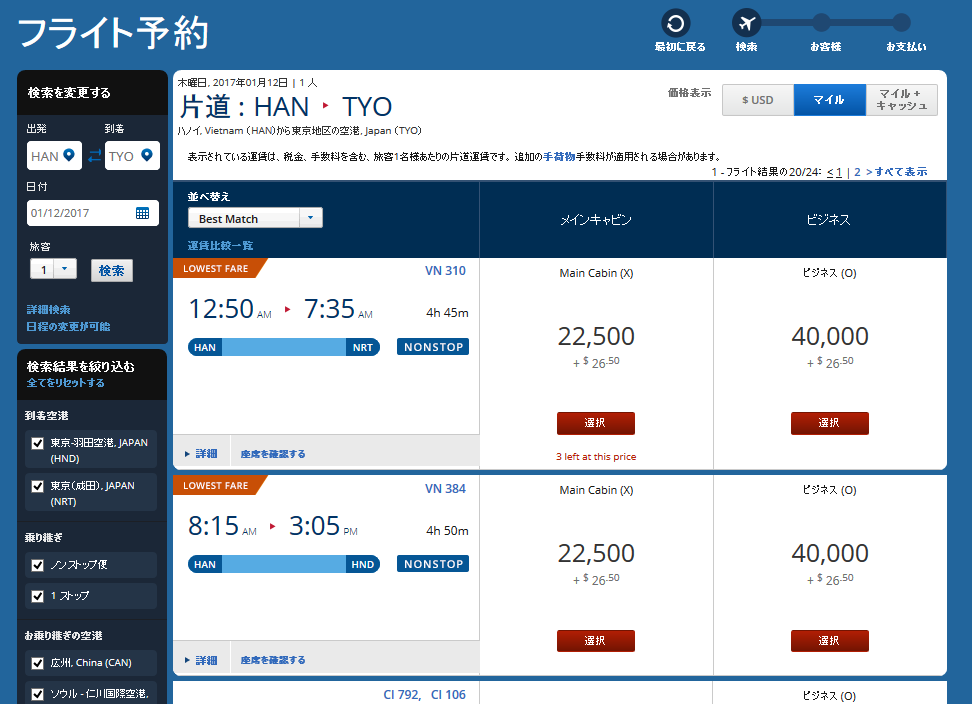Screen dimensions: 972x704
Task: Click the VN 384 flight number link
Action: [x=445, y=489]
